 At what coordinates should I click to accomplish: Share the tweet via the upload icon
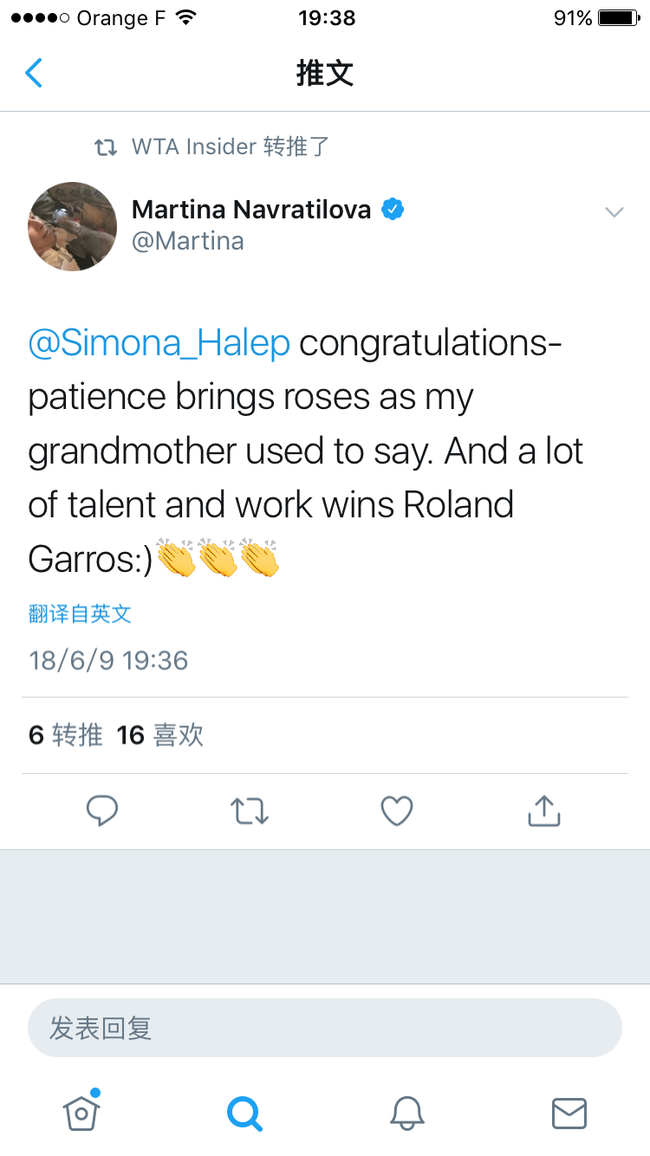click(x=544, y=810)
